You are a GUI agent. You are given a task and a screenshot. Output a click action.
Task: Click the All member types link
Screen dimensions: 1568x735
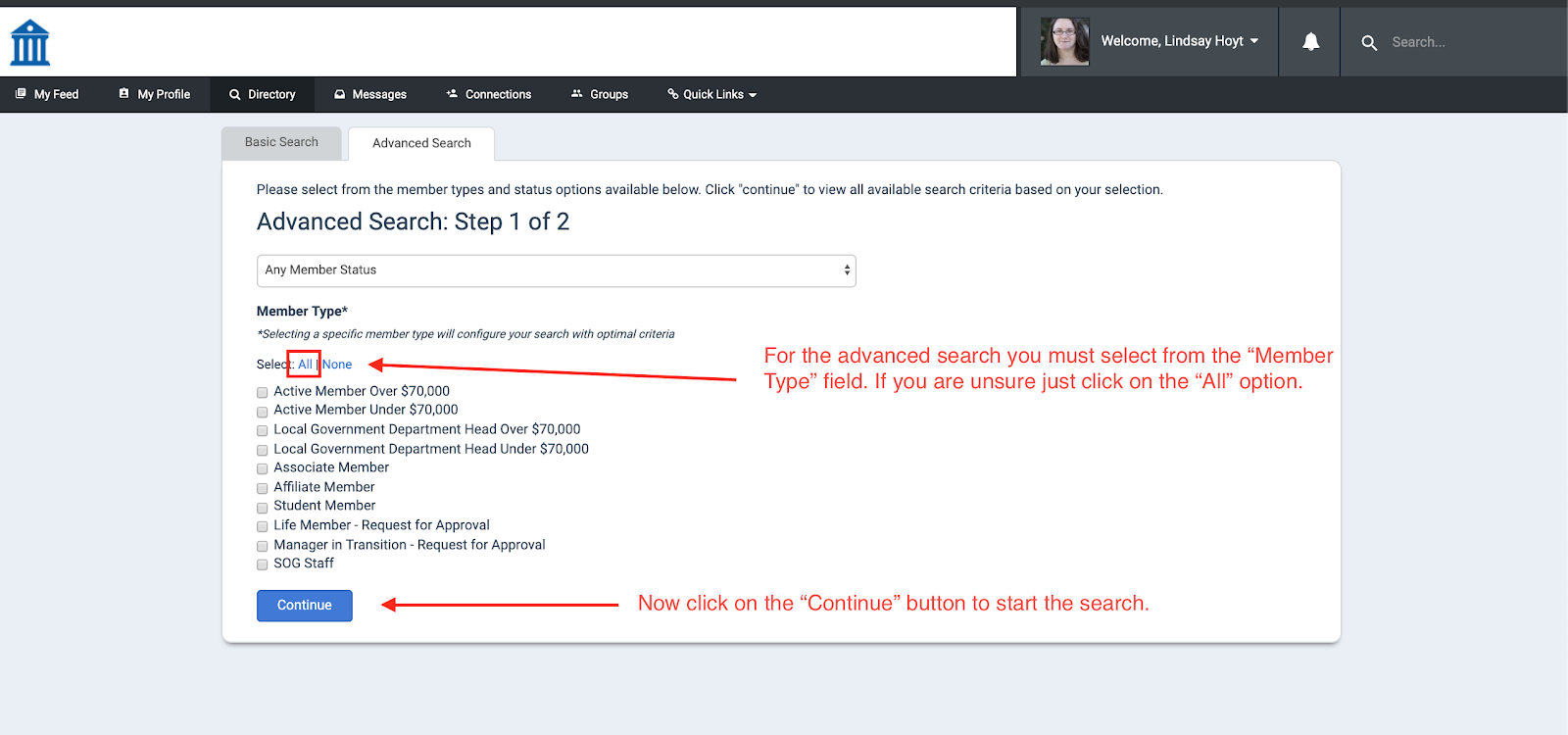(x=305, y=365)
